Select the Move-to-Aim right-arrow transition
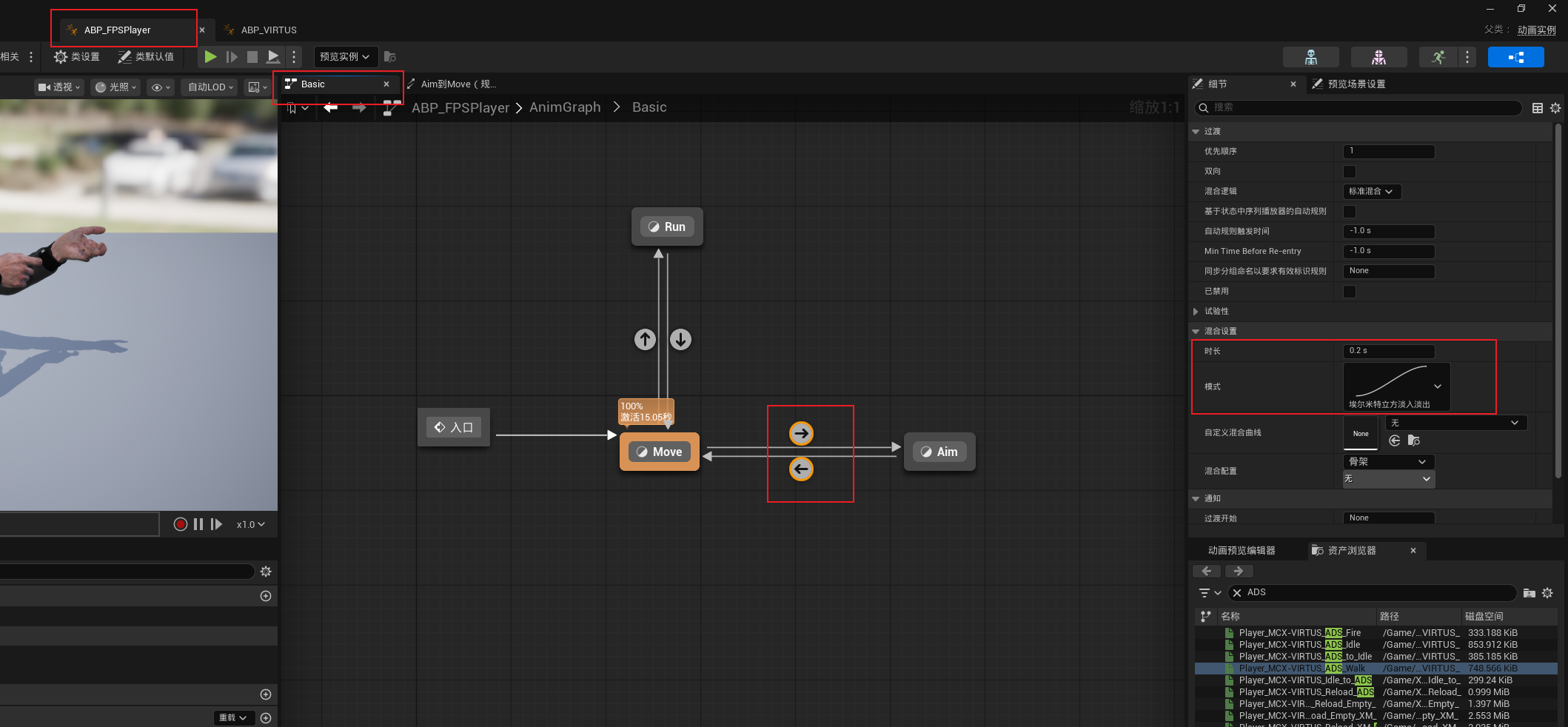1568x727 pixels. (x=801, y=433)
